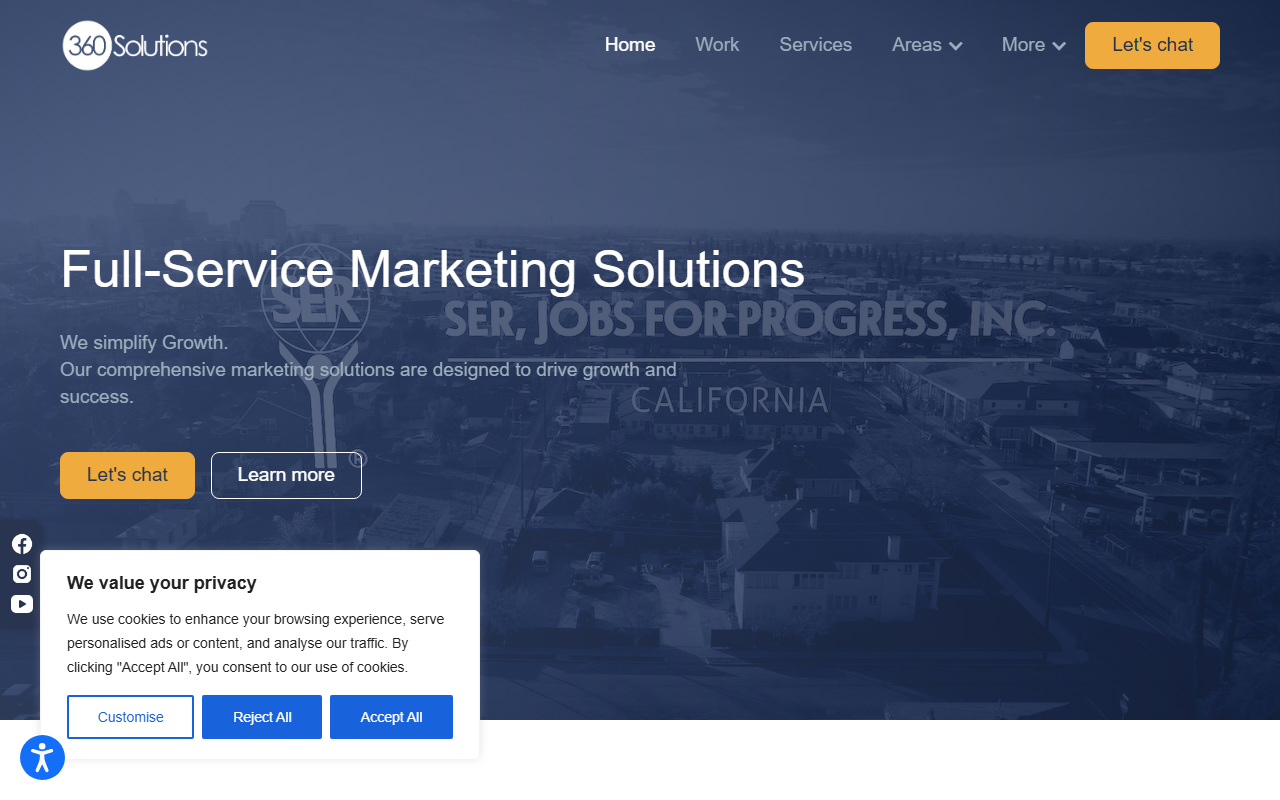Open the Facebook social icon
1280x800 pixels.
22,544
